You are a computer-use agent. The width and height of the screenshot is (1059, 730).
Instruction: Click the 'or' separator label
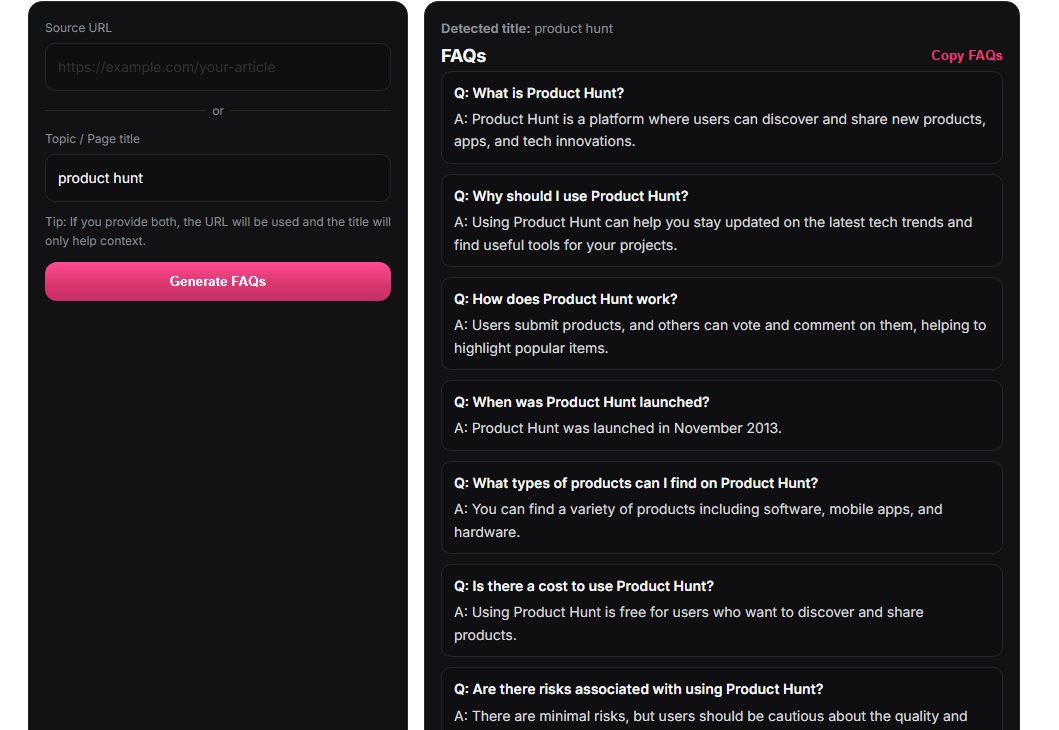pyautogui.click(x=217, y=111)
